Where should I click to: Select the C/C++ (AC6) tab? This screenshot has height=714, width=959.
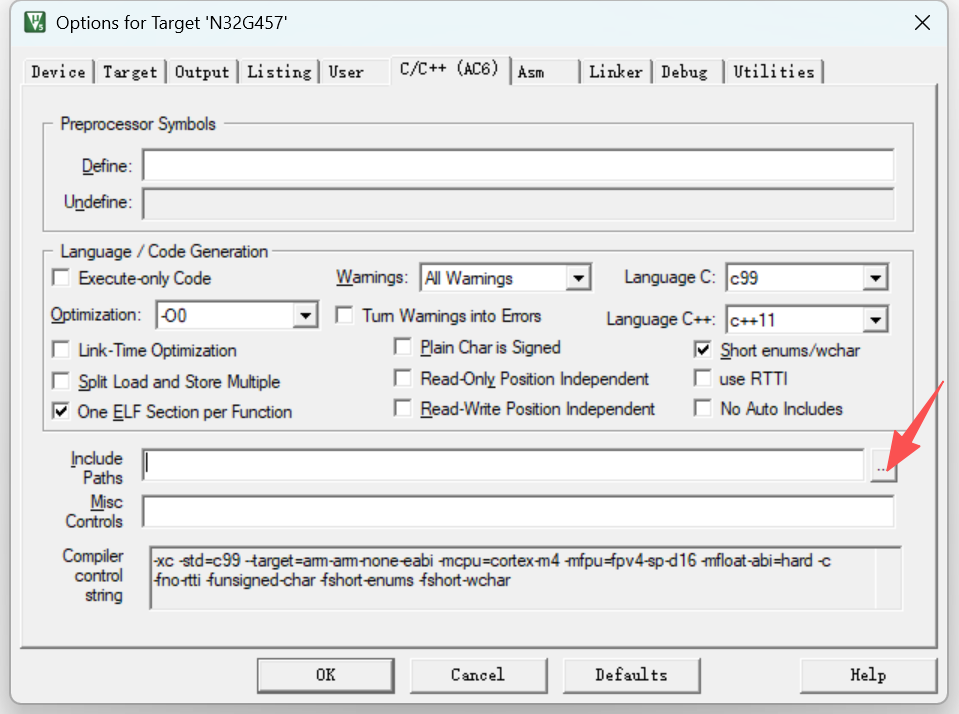[x=450, y=69]
